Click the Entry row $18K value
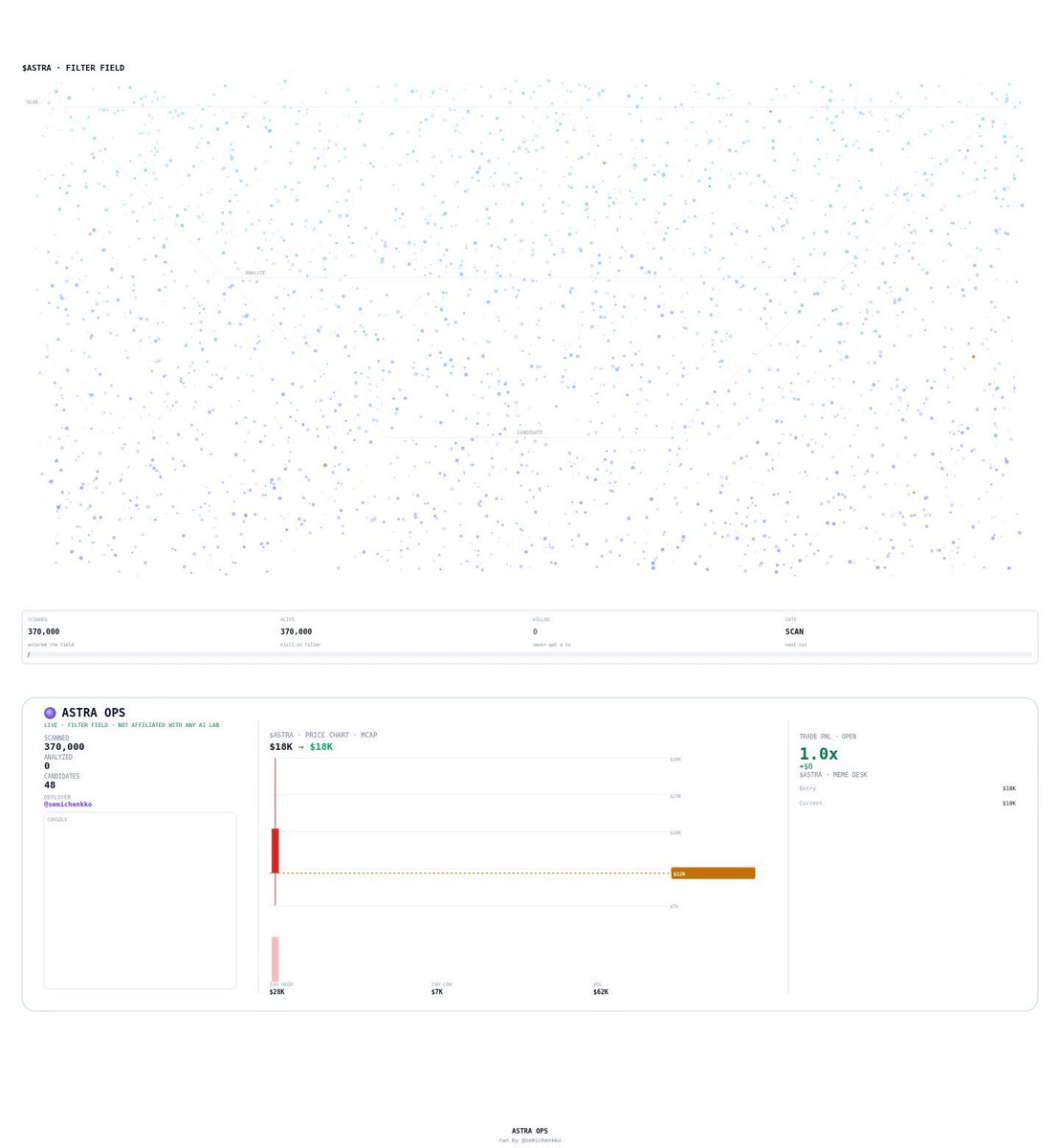The height and width of the screenshot is (1148, 1060). tap(1009, 788)
